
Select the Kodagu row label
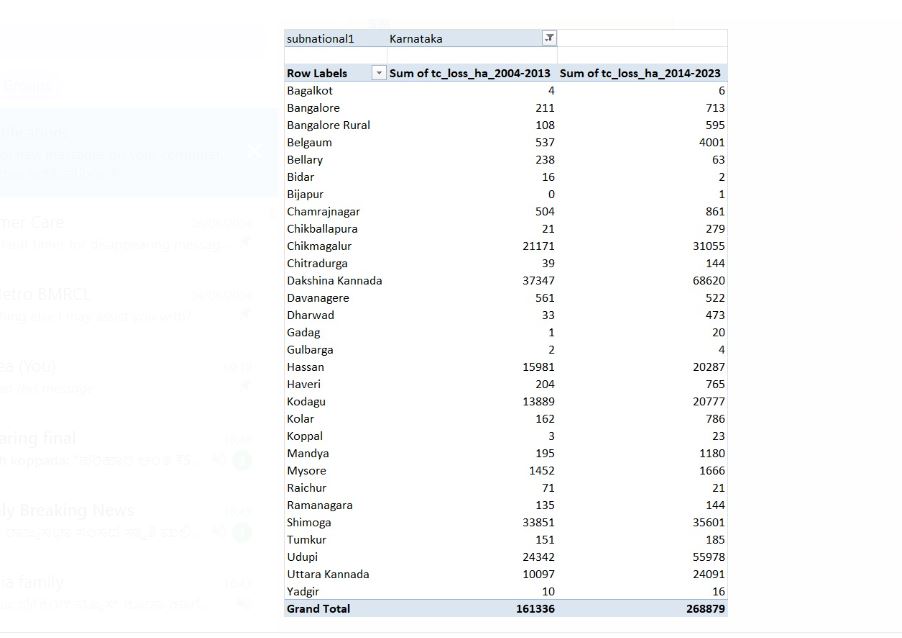(x=306, y=402)
